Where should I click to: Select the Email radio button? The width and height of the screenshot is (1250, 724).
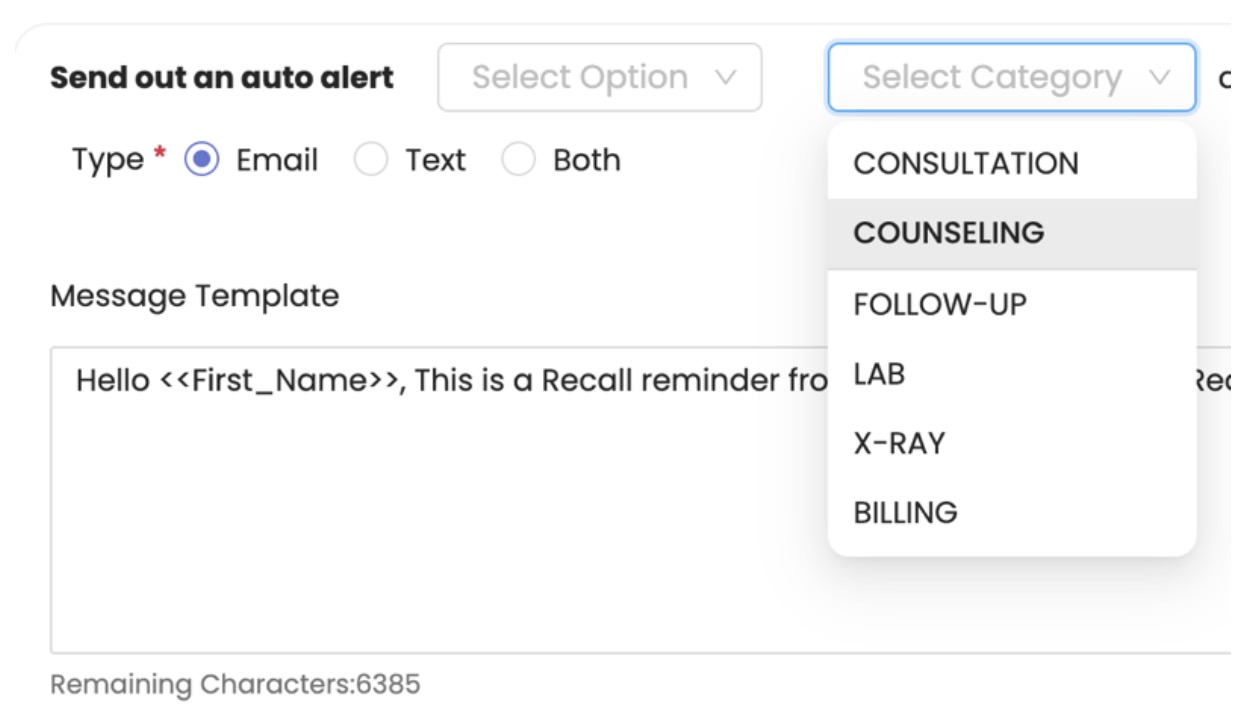tap(202, 160)
